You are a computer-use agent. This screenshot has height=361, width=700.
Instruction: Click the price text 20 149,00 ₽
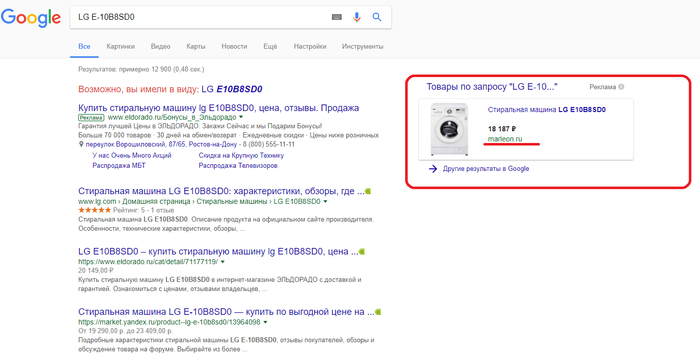(96, 270)
